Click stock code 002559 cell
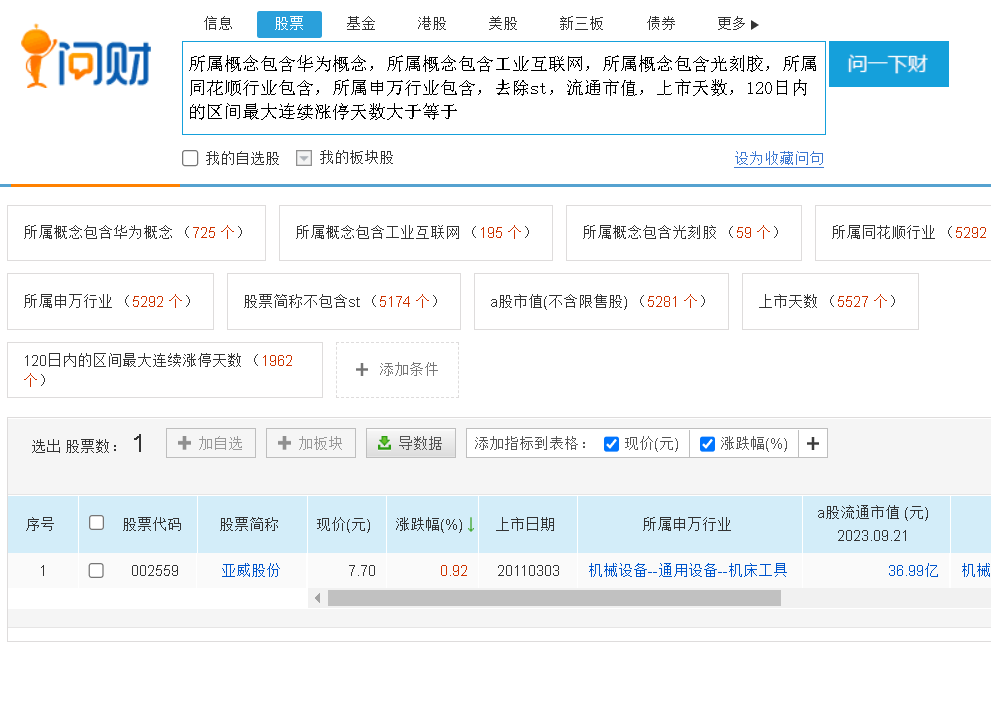991x727 pixels. coord(155,571)
